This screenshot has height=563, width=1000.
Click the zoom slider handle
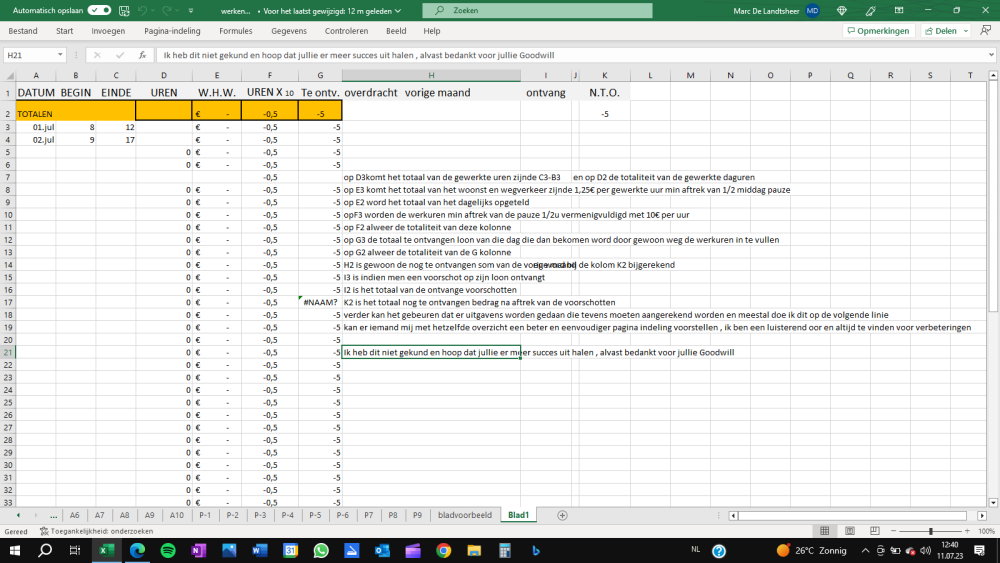tap(930, 531)
